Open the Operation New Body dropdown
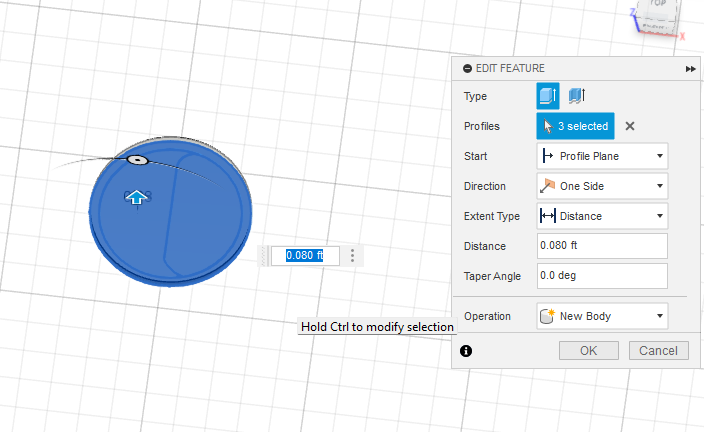The height and width of the screenshot is (432, 704). 602,316
